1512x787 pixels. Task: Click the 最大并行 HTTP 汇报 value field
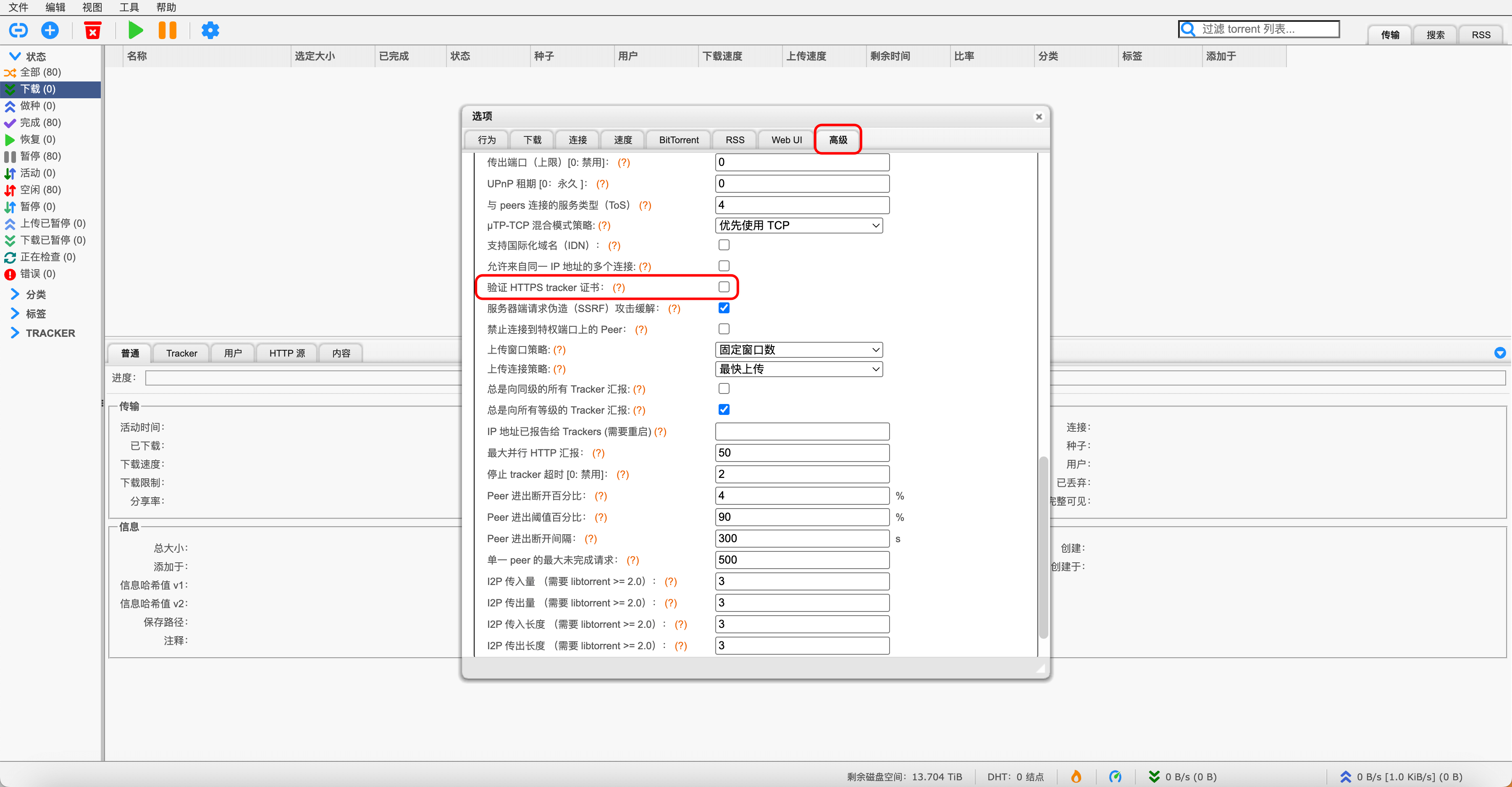(802, 453)
